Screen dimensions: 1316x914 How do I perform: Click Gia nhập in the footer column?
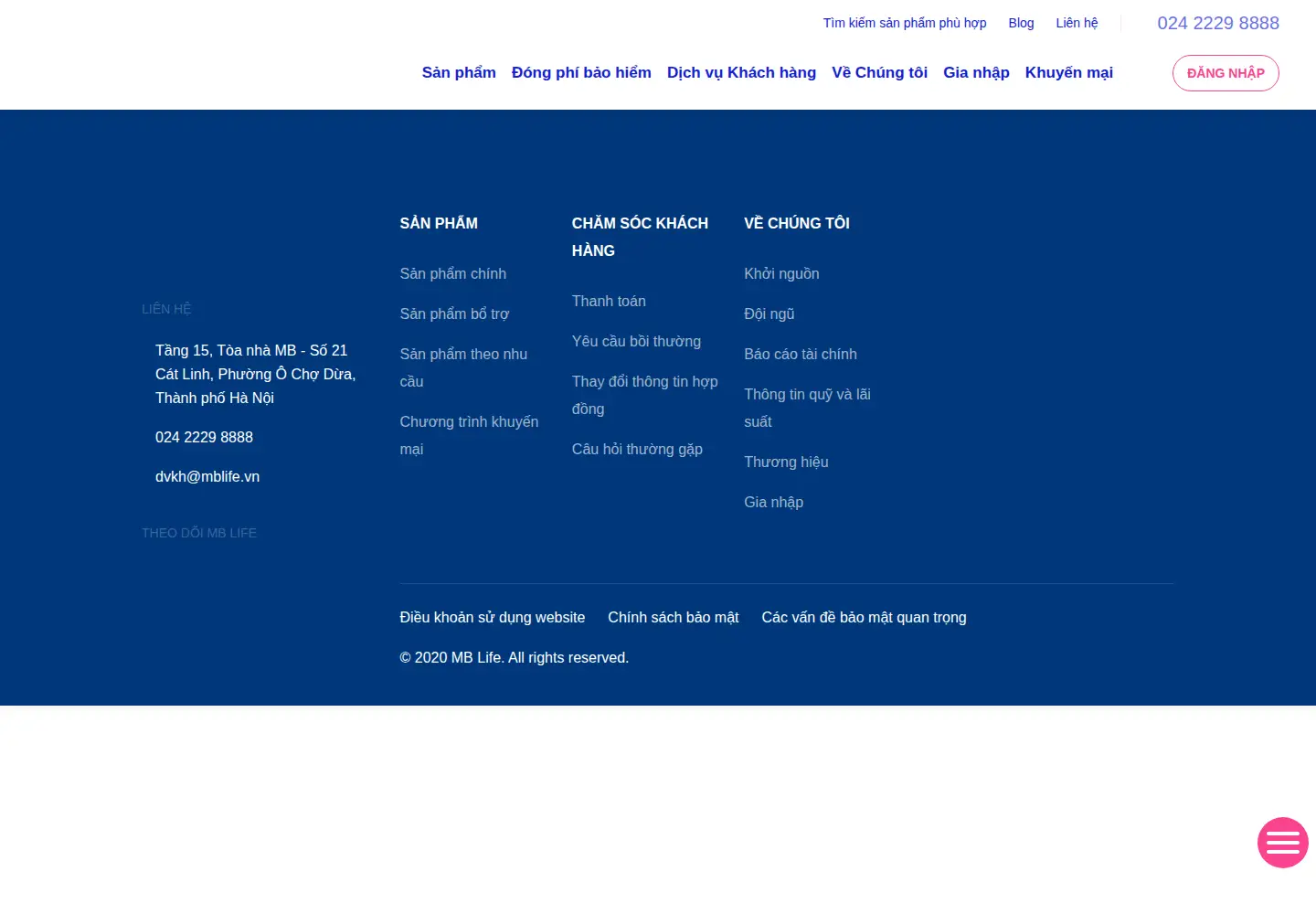point(773,502)
